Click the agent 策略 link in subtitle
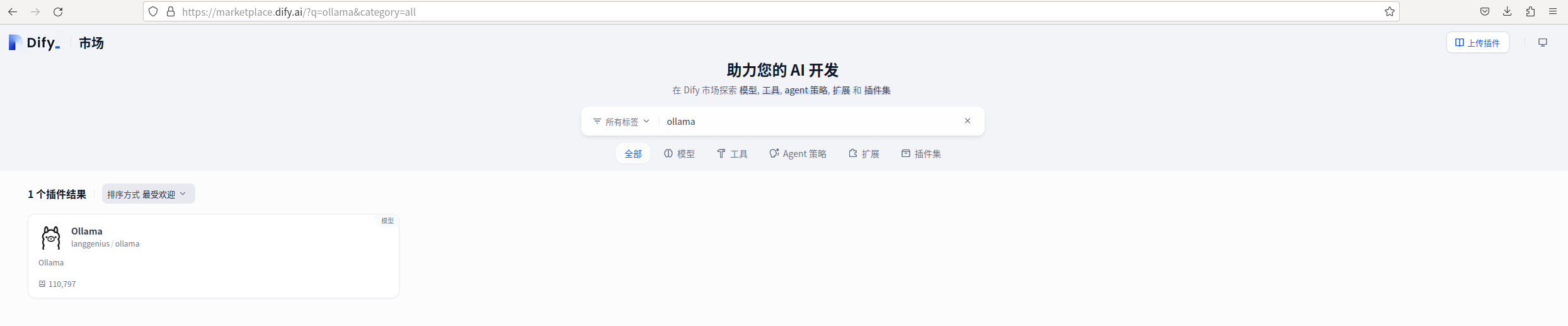The image size is (1568, 326). pyautogui.click(x=806, y=90)
